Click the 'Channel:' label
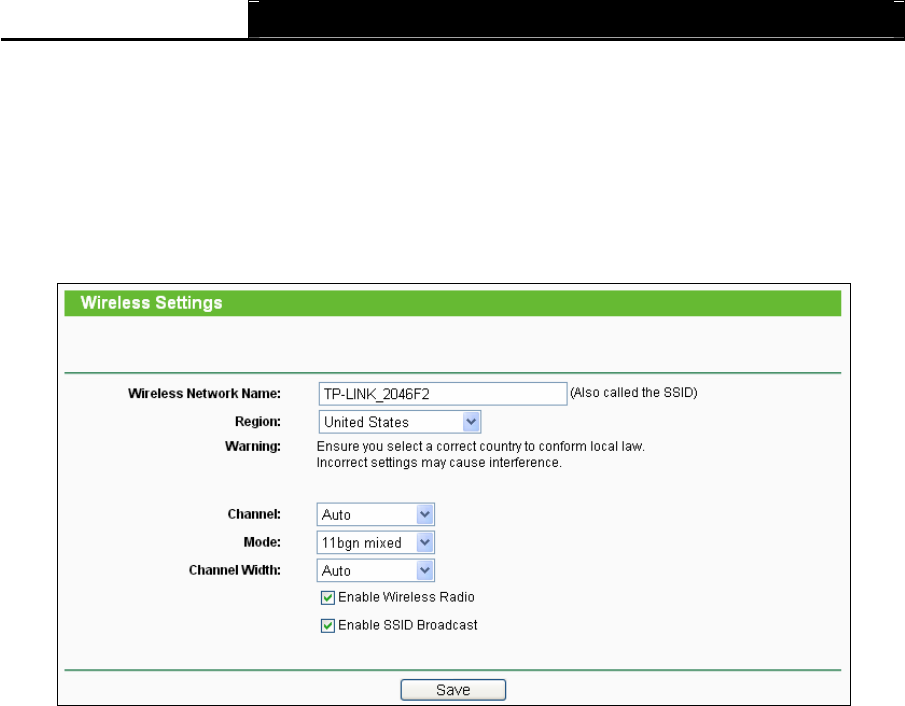The image size is (905, 706). click(254, 514)
